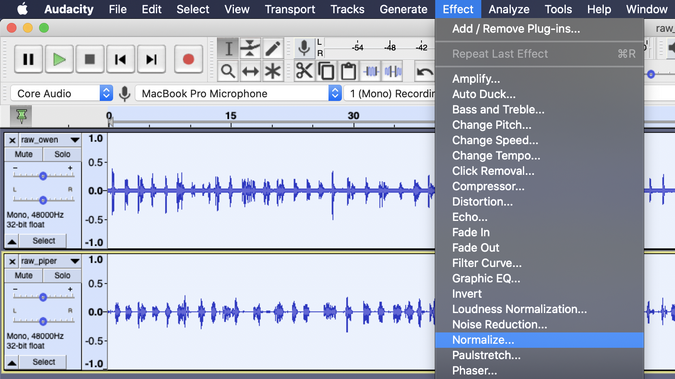Open the 1 (Mono) Recording channels dropdown
The height and width of the screenshot is (379, 675).
(x=390, y=93)
